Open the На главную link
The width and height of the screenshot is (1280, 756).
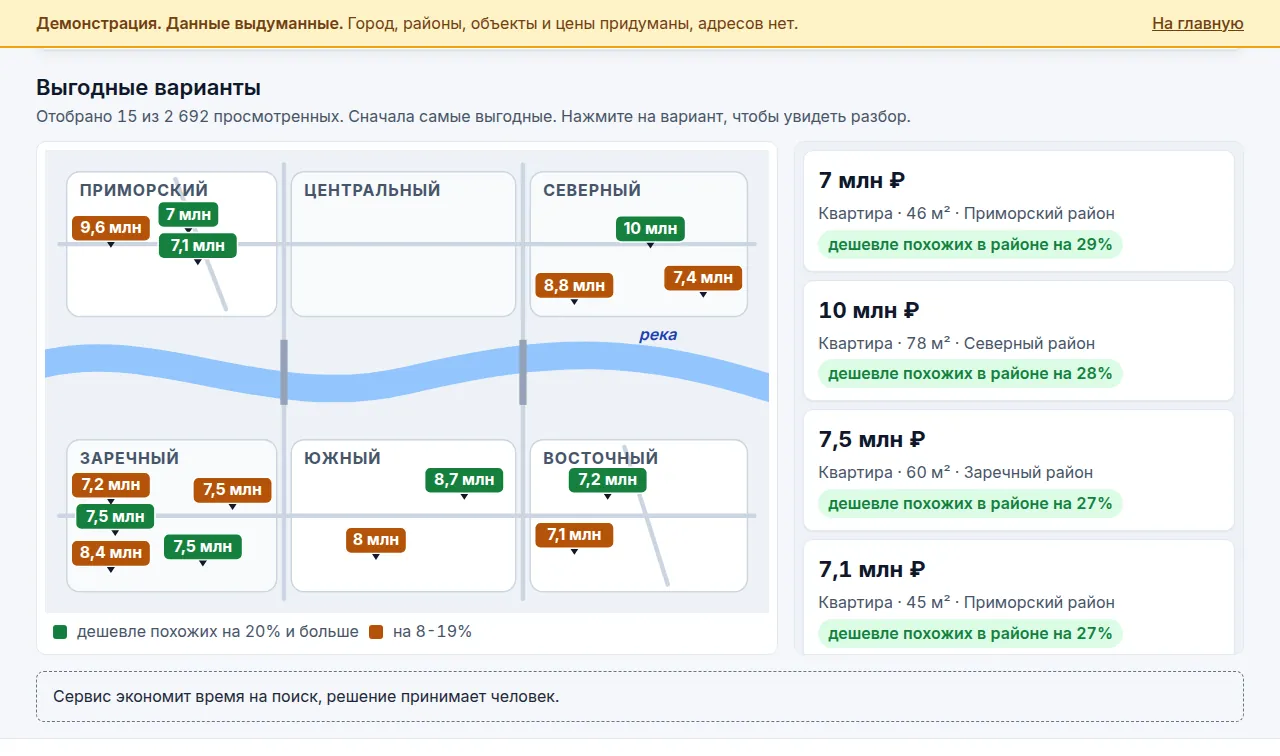pos(1197,23)
